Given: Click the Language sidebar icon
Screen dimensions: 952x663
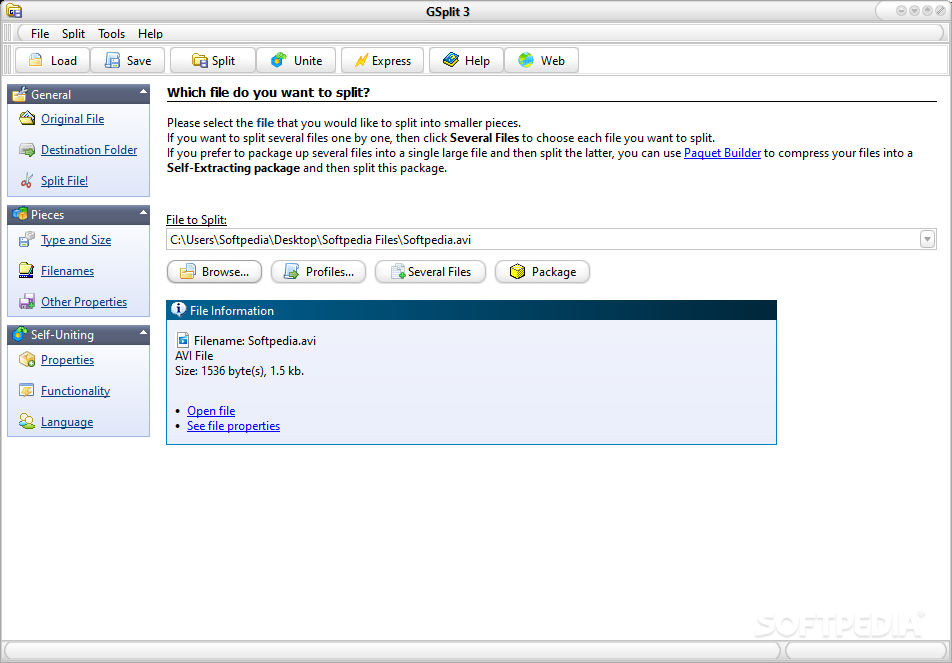Looking at the screenshot, I should coord(27,421).
